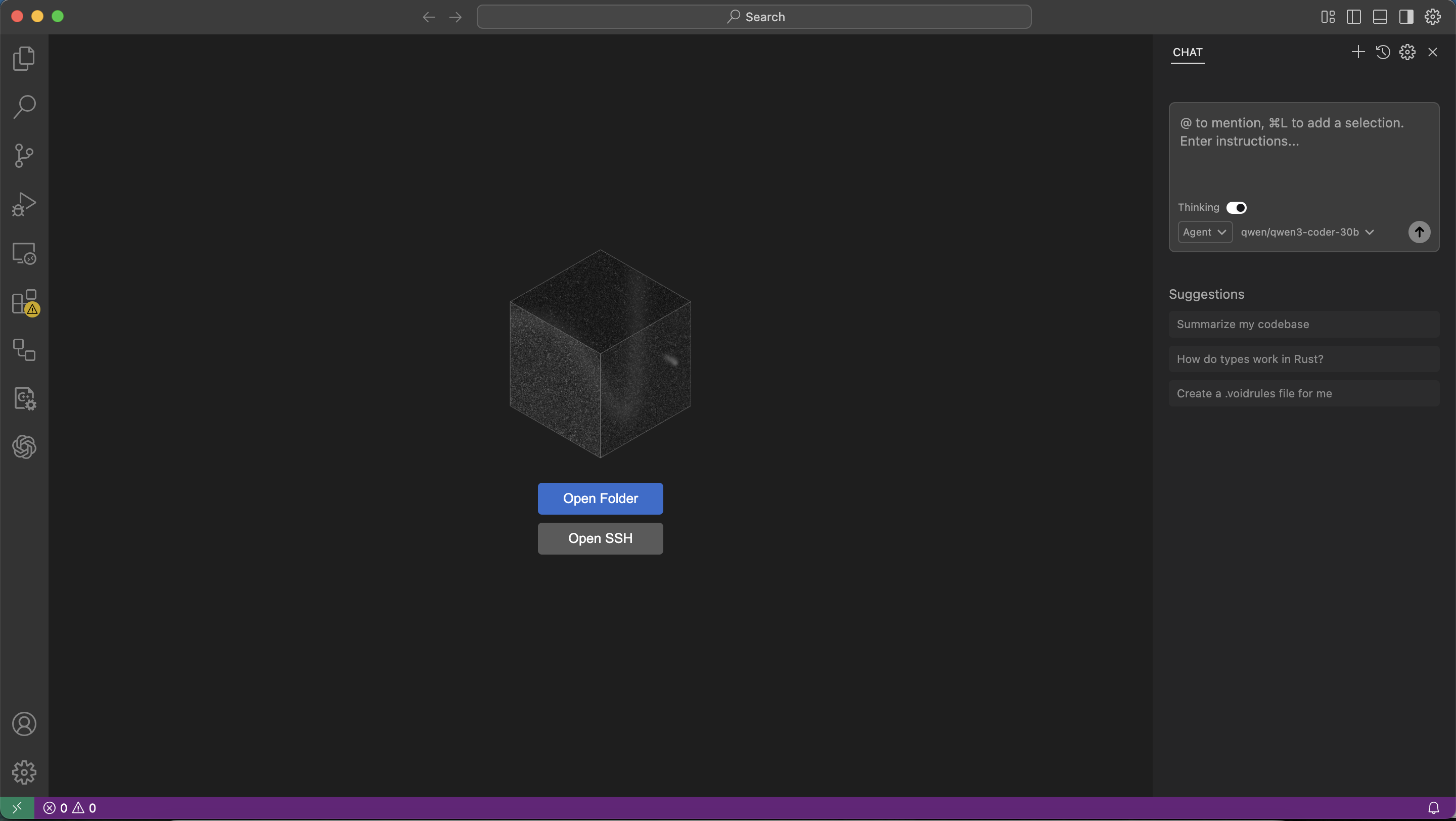Open the Search view in sidebar
The height and width of the screenshot is (821, 1456).
[x=24, y=107]
